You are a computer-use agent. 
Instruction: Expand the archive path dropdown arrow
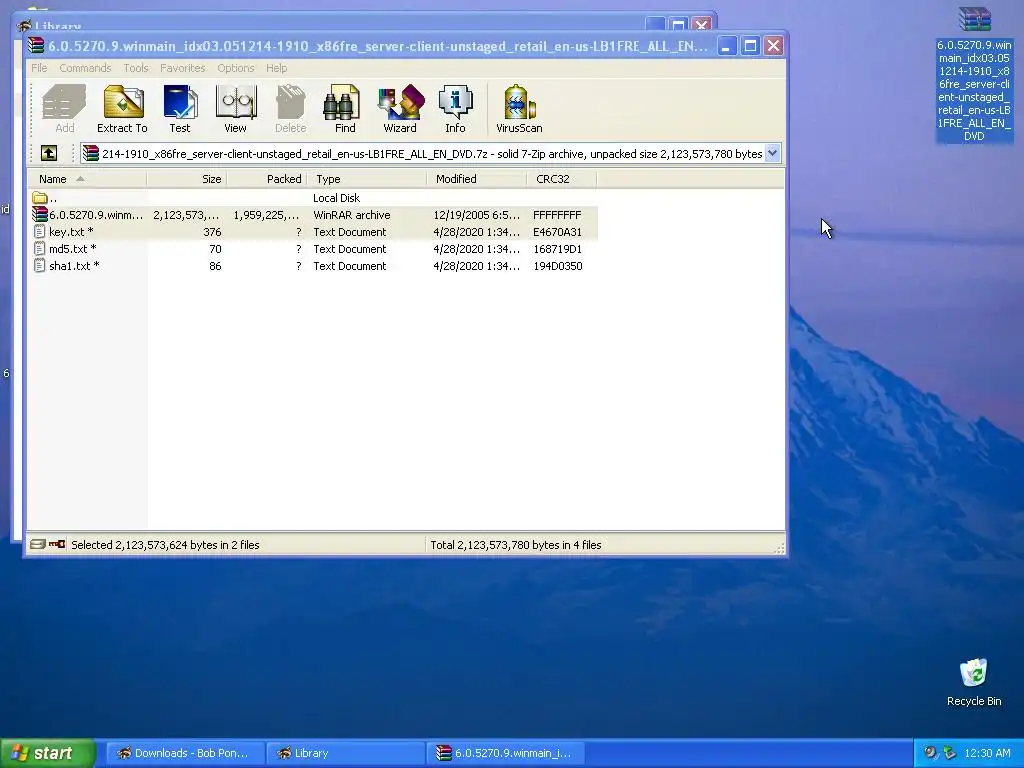click(x=773, y=153)
